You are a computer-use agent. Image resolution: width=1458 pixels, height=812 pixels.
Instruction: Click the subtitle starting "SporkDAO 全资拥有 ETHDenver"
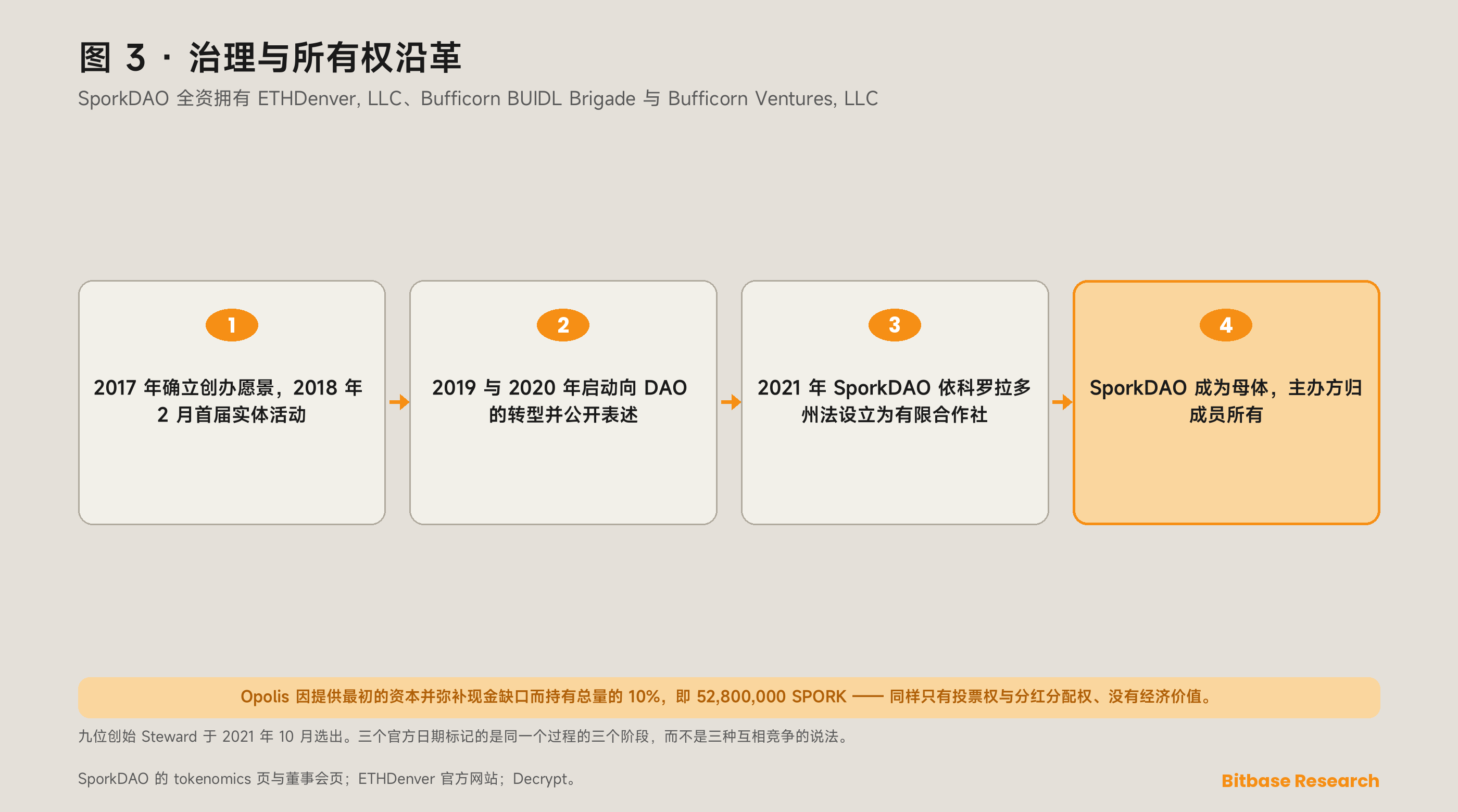(x=477, y=98)
